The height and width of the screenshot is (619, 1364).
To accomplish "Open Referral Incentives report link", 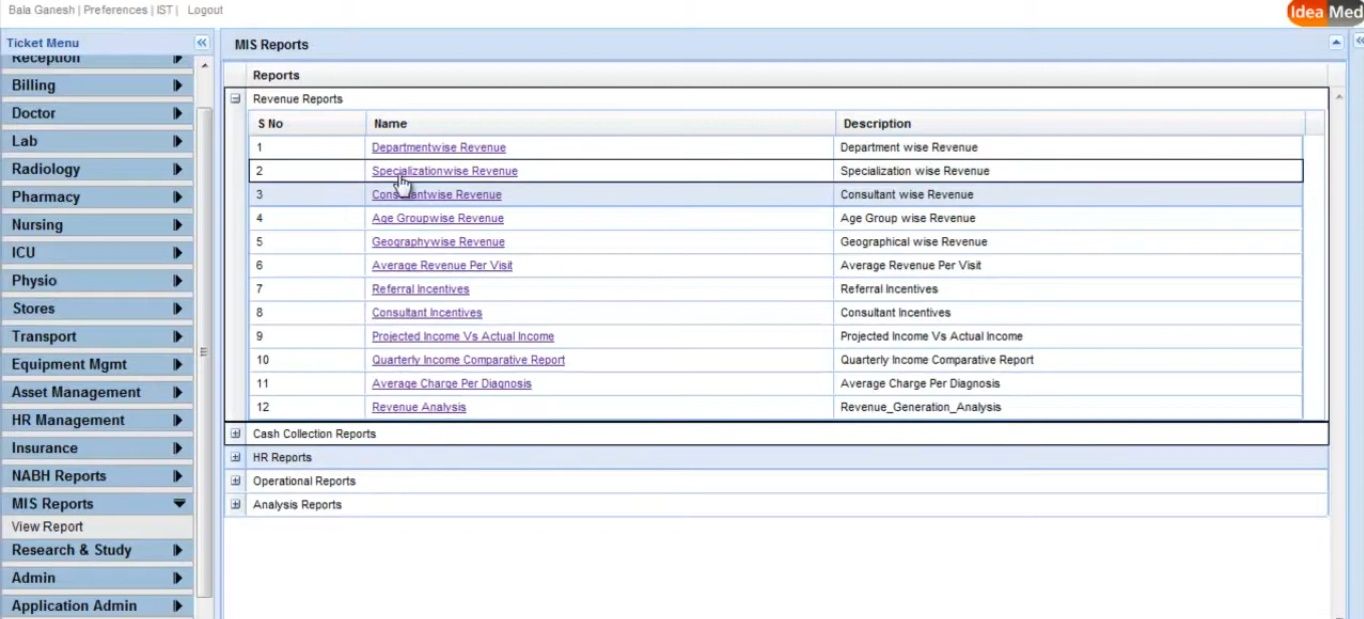I will [x=420, y=289].
